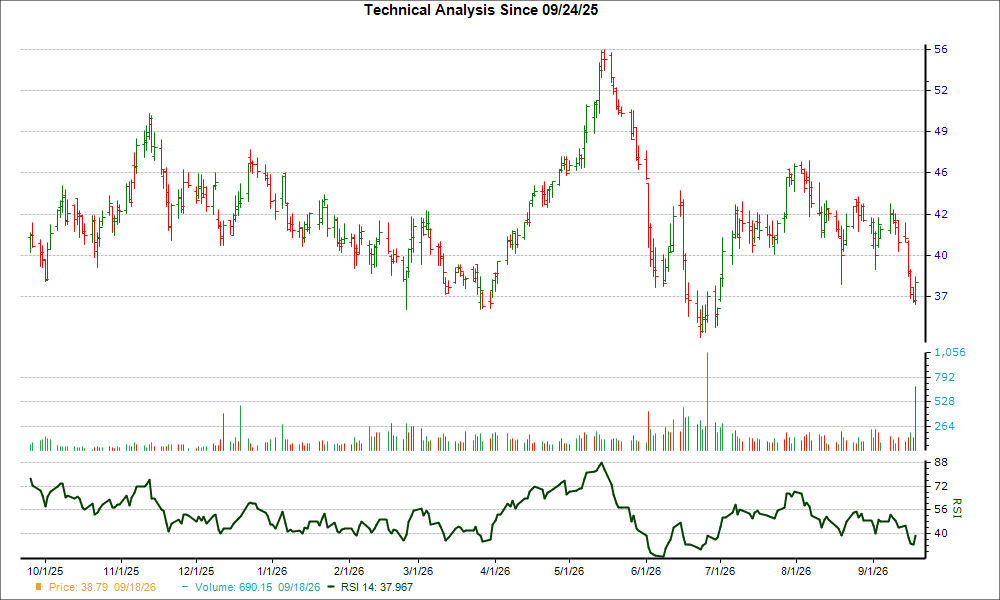Click the dark green RSI legend line
Viewport: 1000px width, 600px height.
pyautogui.click(x=330, y=587)
